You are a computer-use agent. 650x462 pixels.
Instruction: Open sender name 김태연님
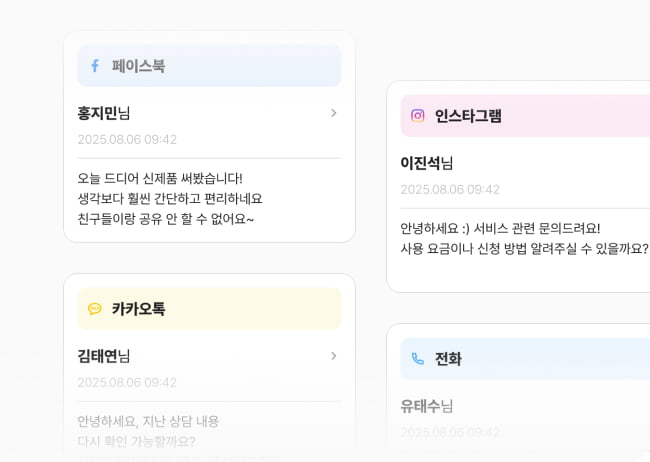(x=104, y=356)
